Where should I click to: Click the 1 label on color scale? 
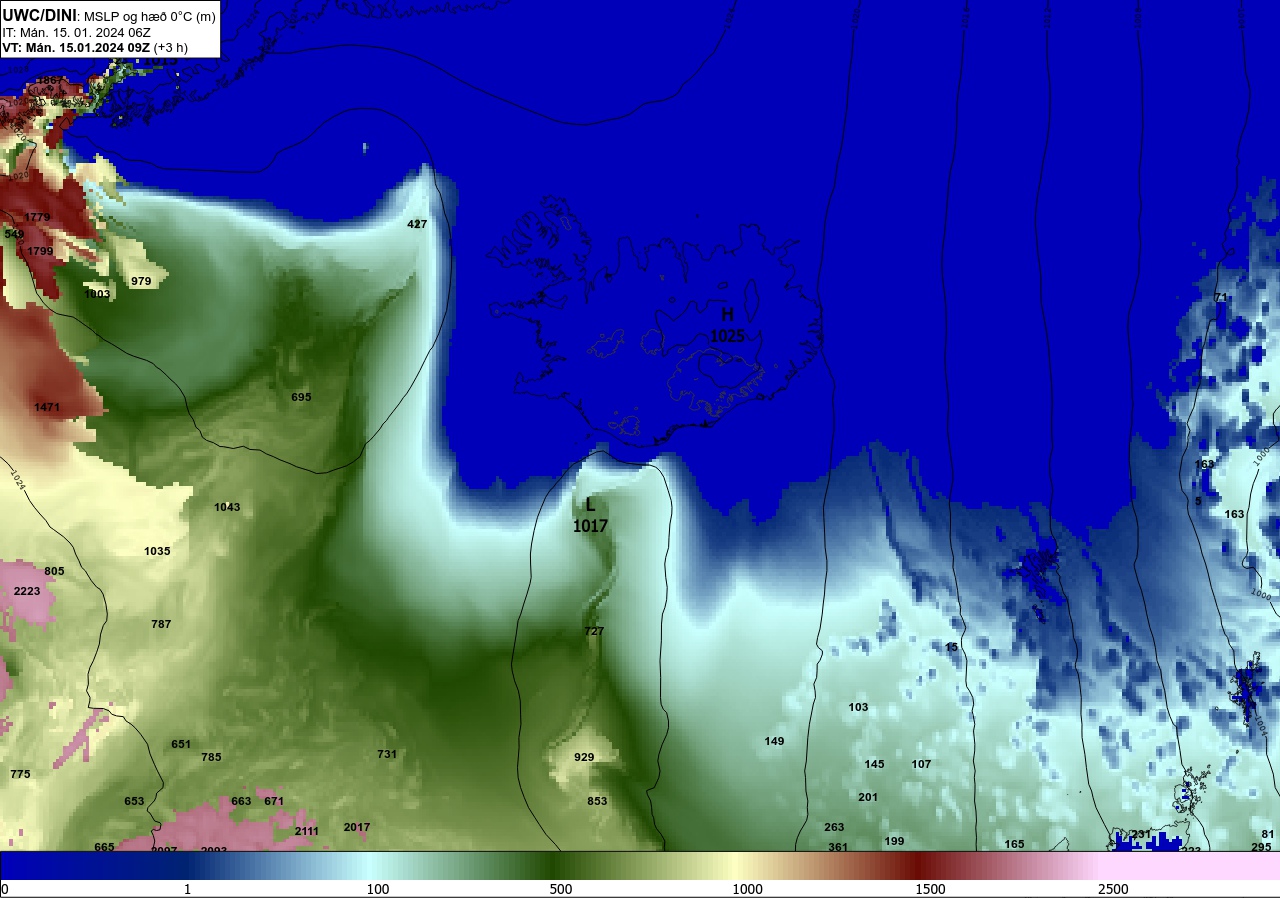click(187, 889)
